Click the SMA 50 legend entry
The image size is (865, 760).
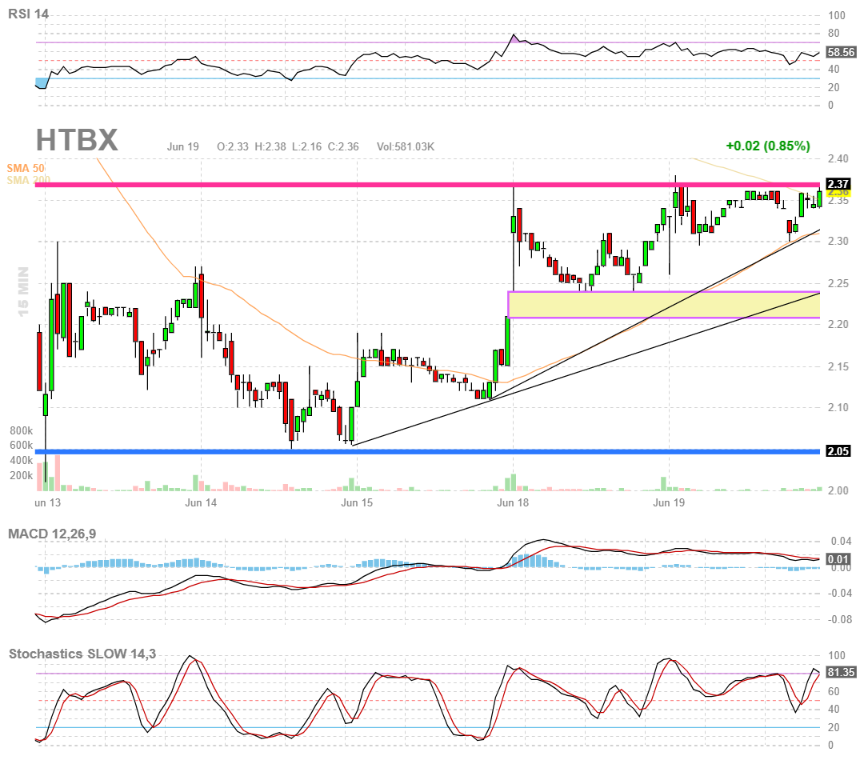(28, 168)
